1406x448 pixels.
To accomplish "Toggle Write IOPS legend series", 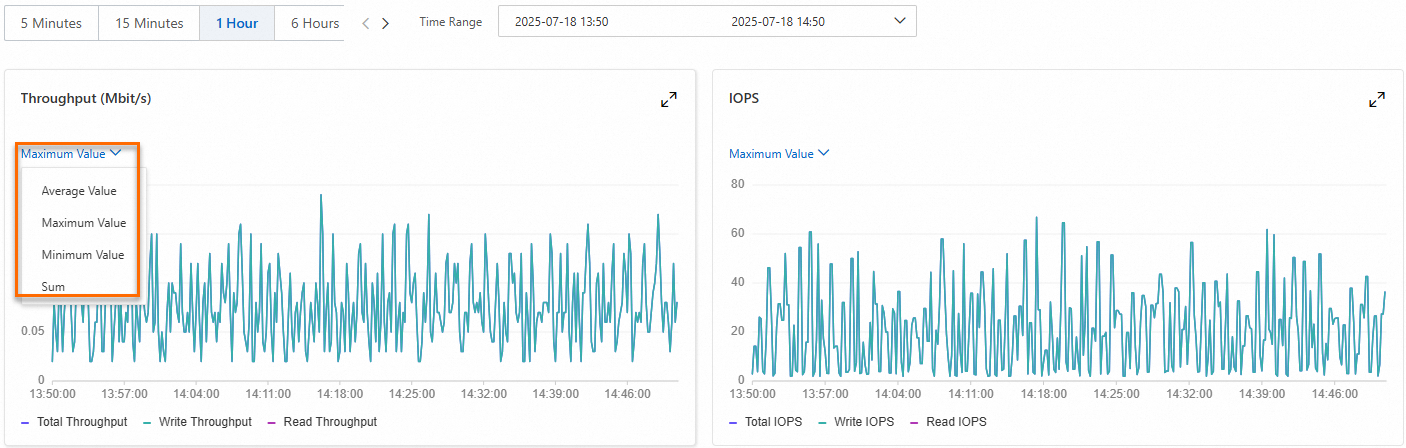I will click(x=855, y=422).
